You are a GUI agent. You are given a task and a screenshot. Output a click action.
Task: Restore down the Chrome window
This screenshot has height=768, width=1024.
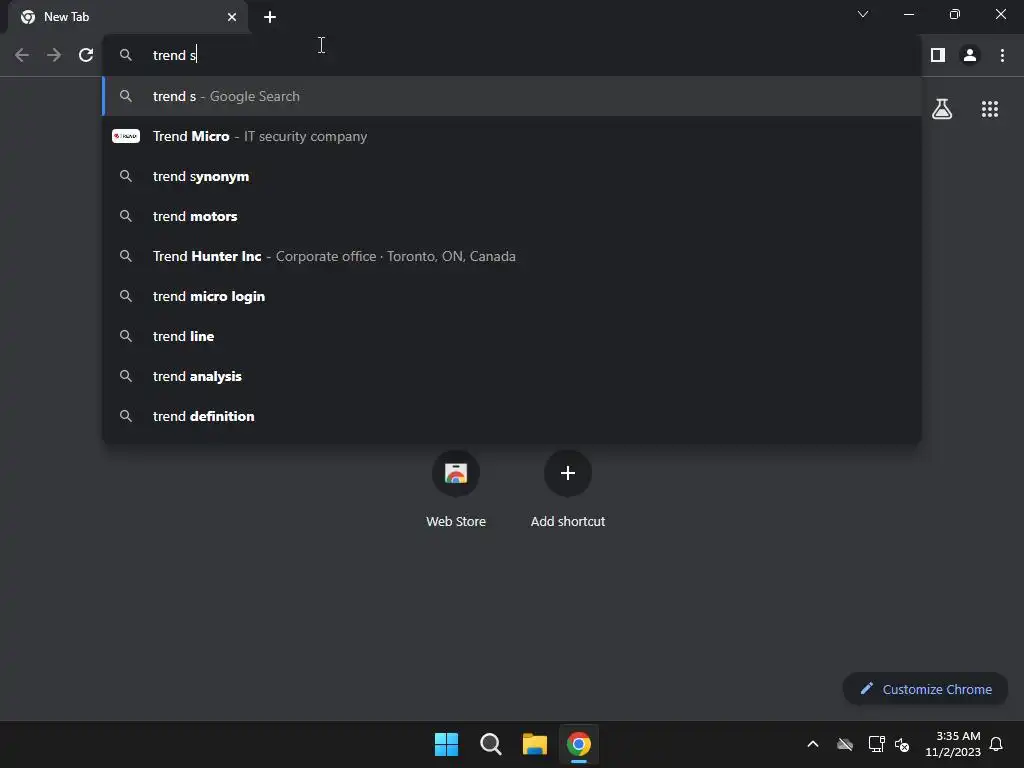point(955,14)
